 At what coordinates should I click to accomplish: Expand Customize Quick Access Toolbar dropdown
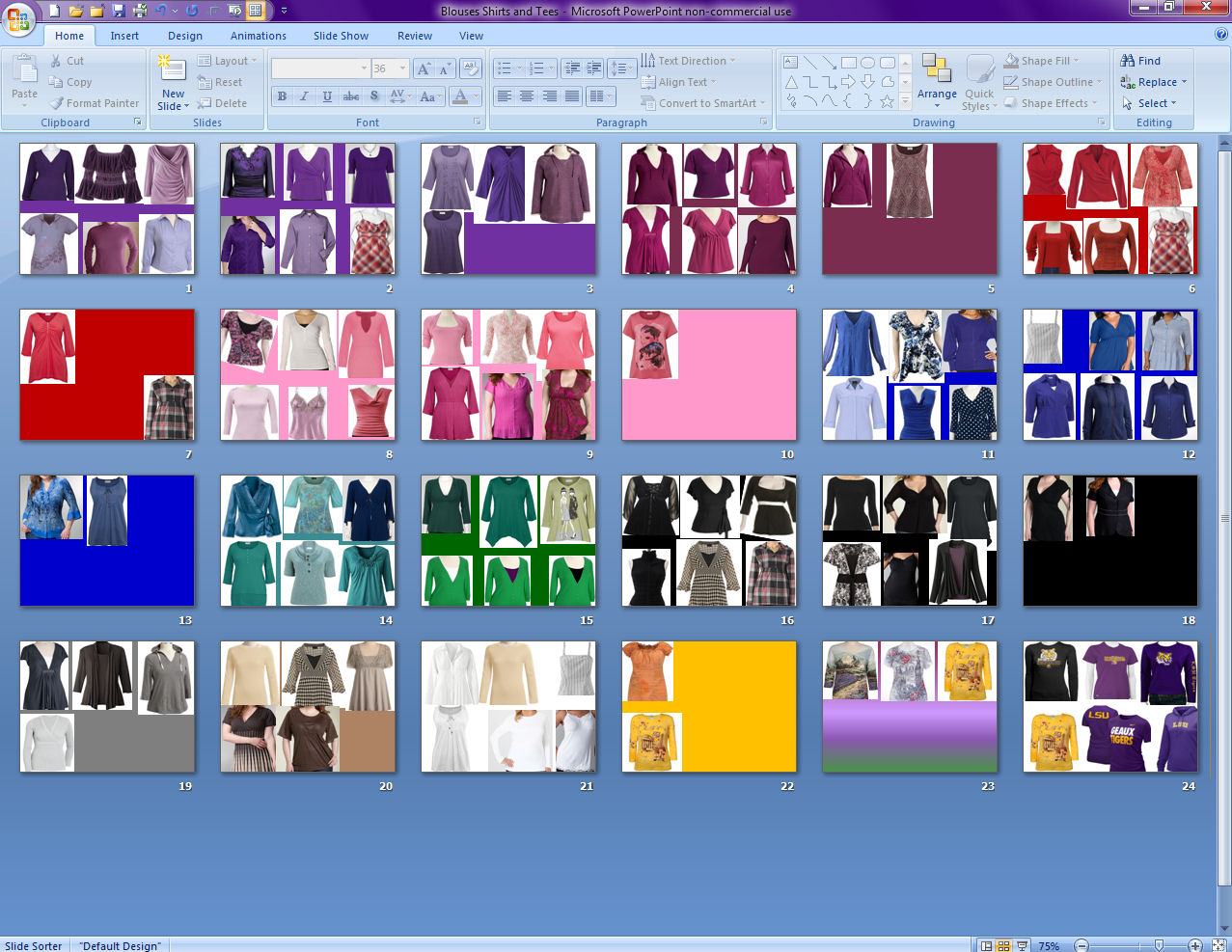(284, 11)
